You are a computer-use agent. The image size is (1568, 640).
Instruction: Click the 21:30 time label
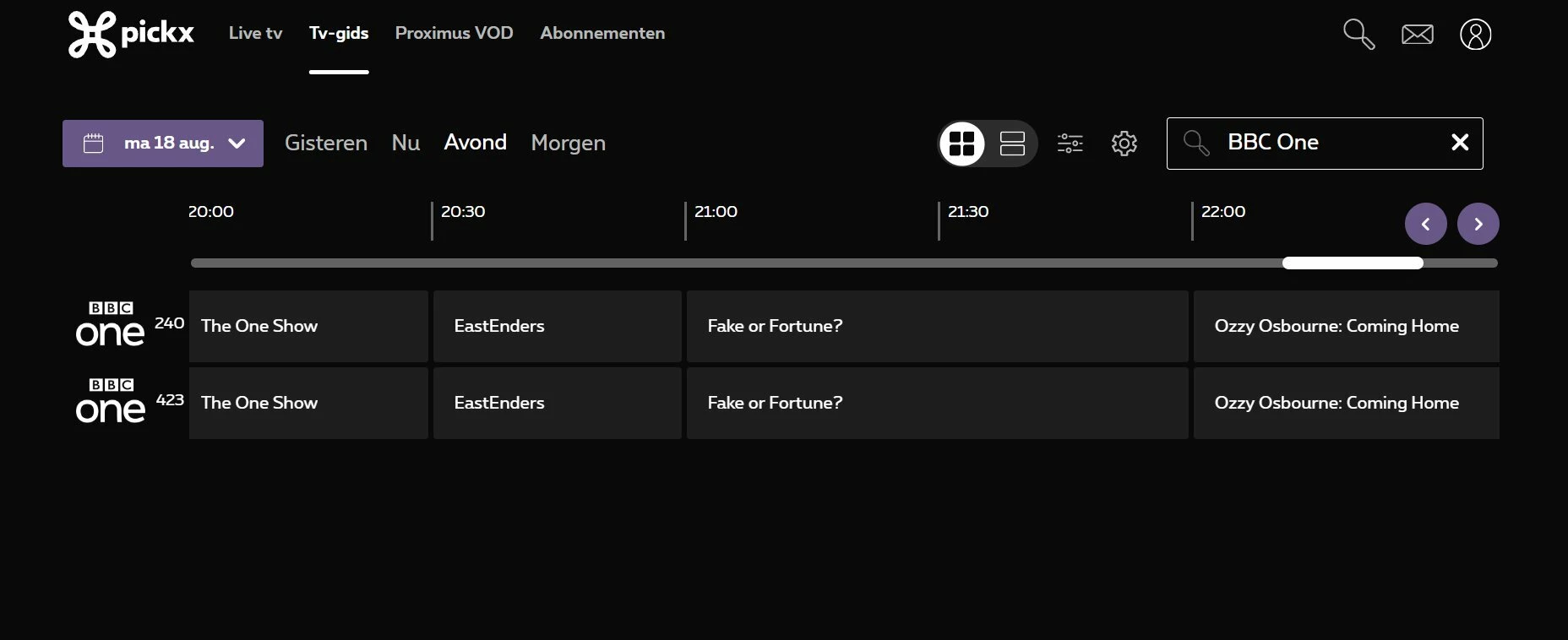[x=968, y=212]
